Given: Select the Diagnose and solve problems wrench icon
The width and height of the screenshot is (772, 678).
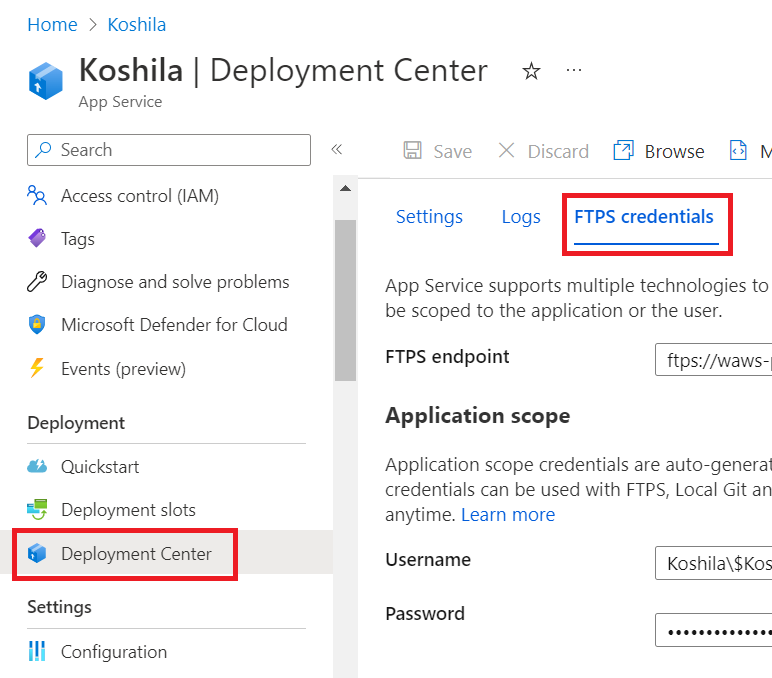Looking at the screenshot, I should coord(37,282).
